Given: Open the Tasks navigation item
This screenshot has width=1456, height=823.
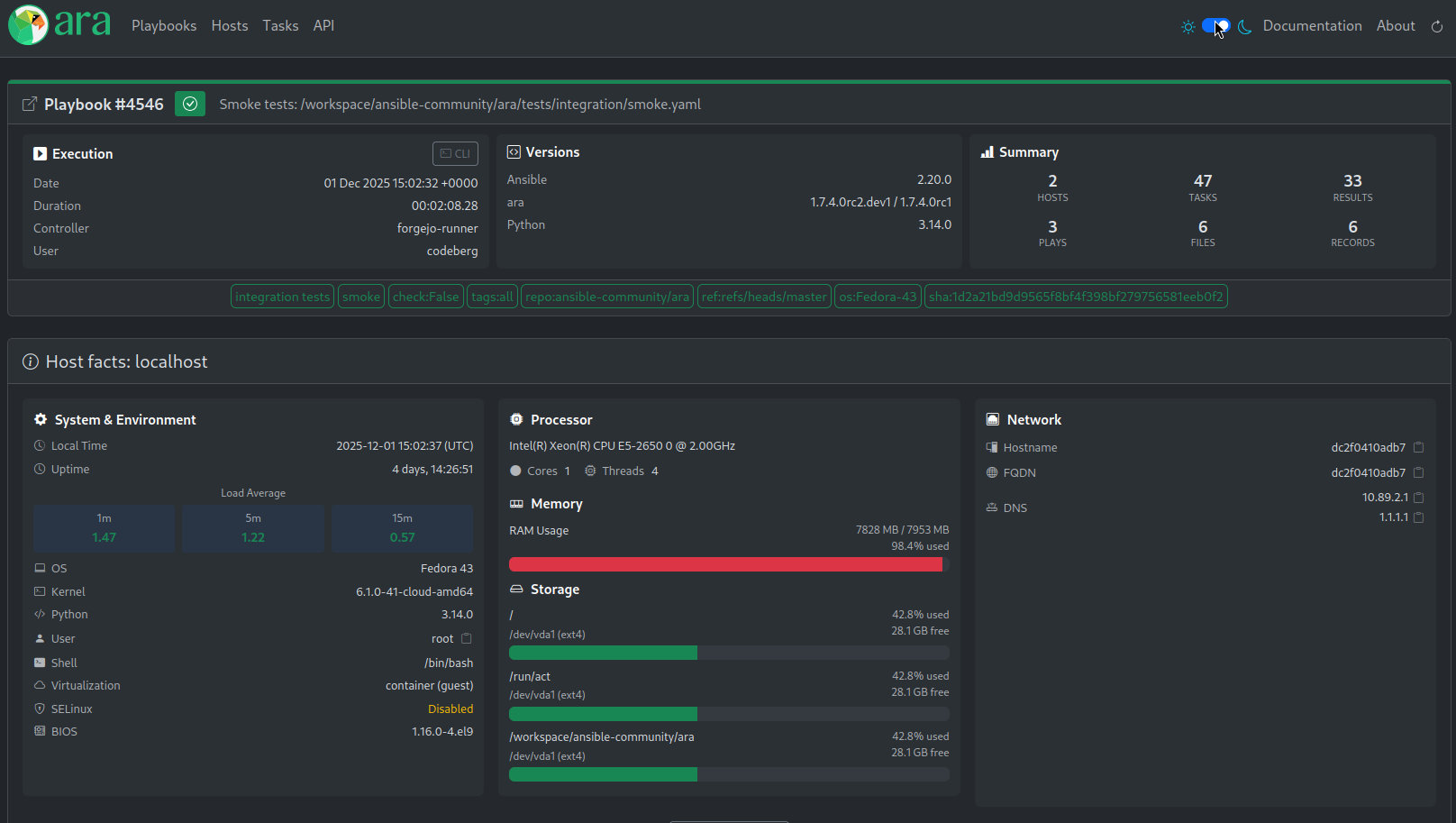Looking at the screenshot, I should click(x=280, y=25).
